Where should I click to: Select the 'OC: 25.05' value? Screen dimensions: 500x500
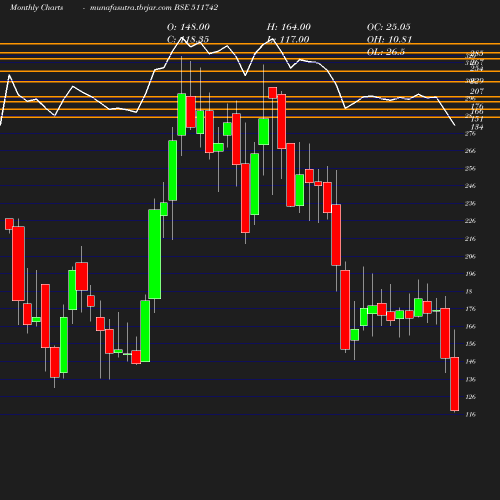389,27
